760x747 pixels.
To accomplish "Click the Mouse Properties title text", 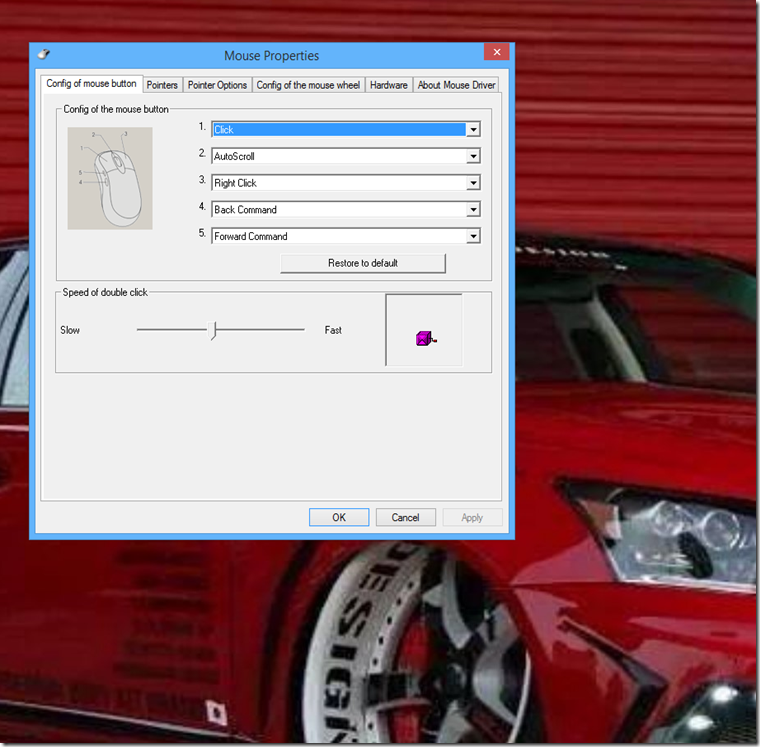I will tap(271, 56).
